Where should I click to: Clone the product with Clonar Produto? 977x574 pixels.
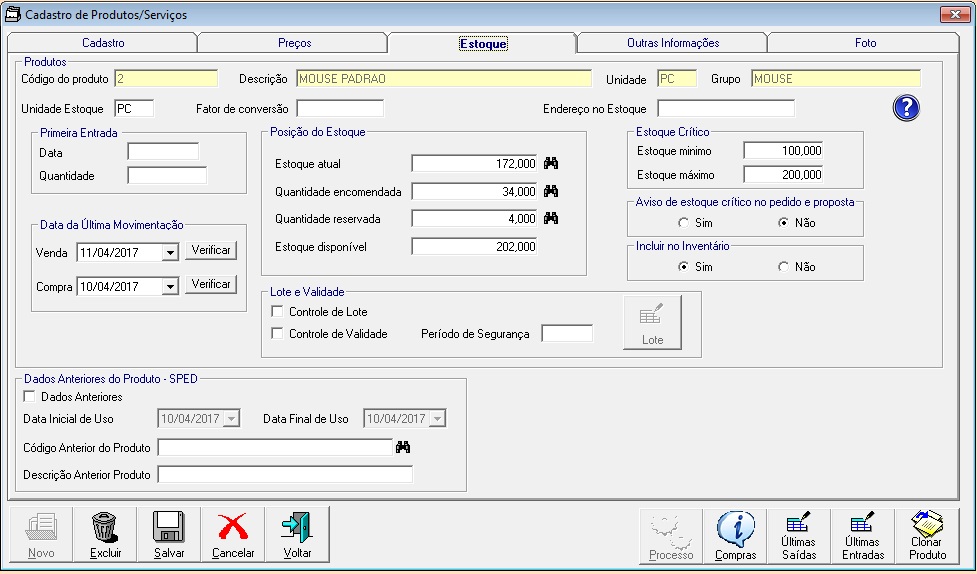coord(927,535)
